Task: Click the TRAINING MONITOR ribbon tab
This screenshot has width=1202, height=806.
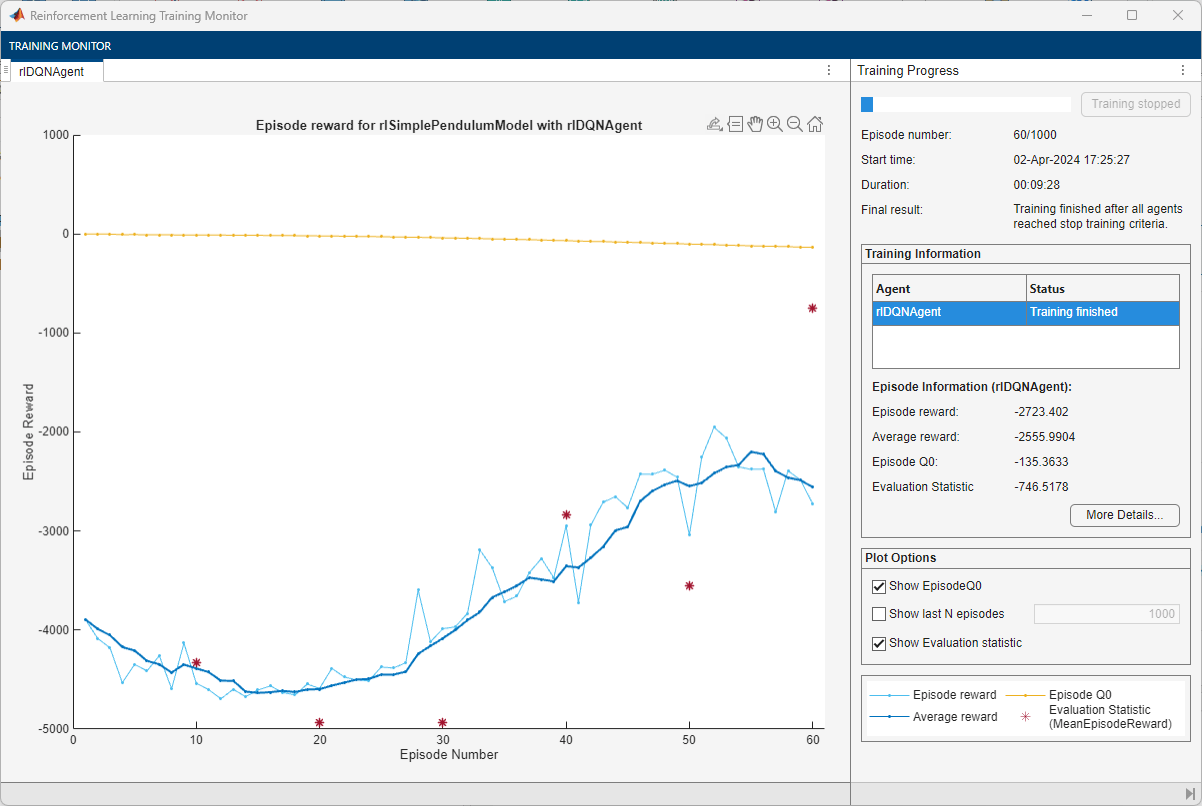Action: pyautogui.click(x=60, y=46)
